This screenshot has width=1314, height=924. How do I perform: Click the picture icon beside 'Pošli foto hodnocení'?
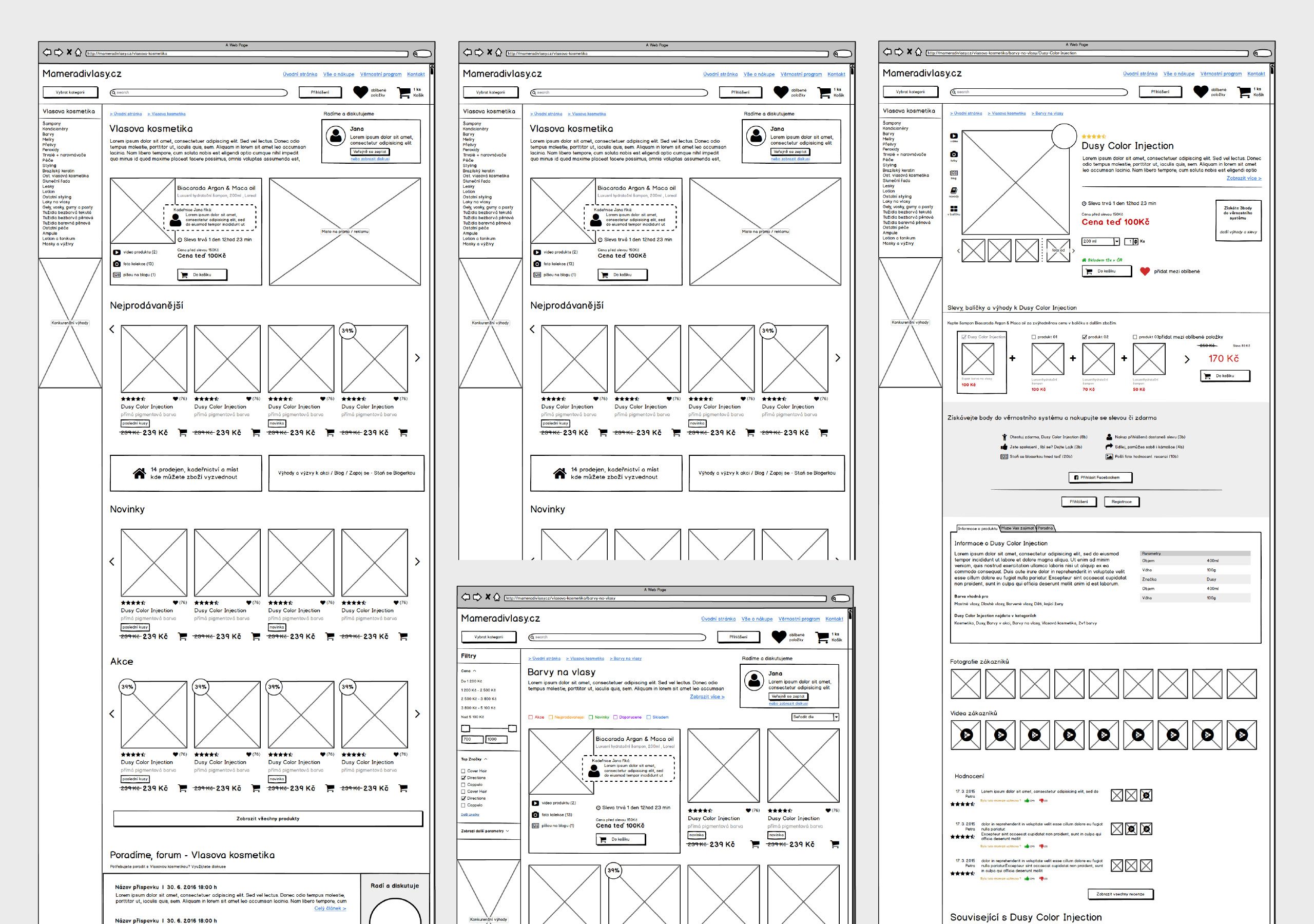1109,456
